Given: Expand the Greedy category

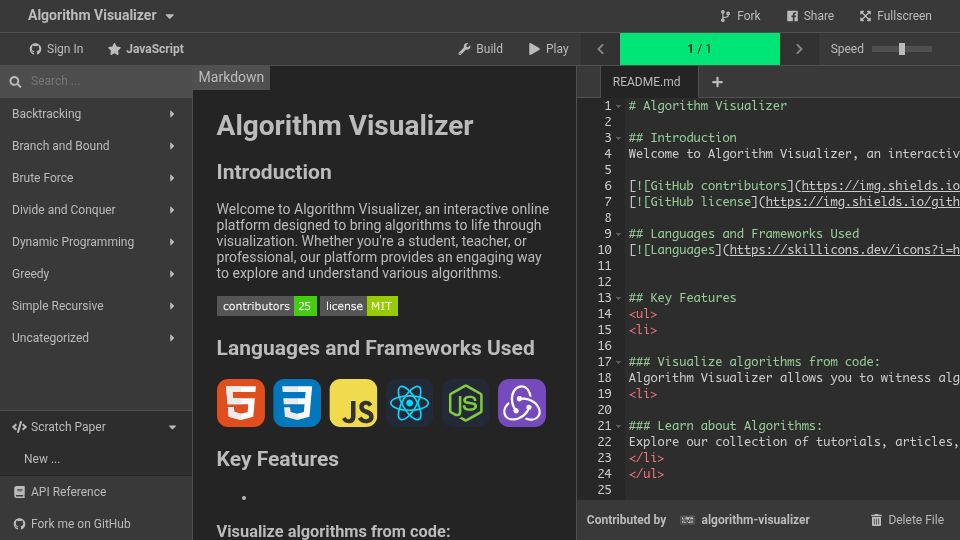Looking at the screenshot, I should pyautogui.click(x=96, y=274).
